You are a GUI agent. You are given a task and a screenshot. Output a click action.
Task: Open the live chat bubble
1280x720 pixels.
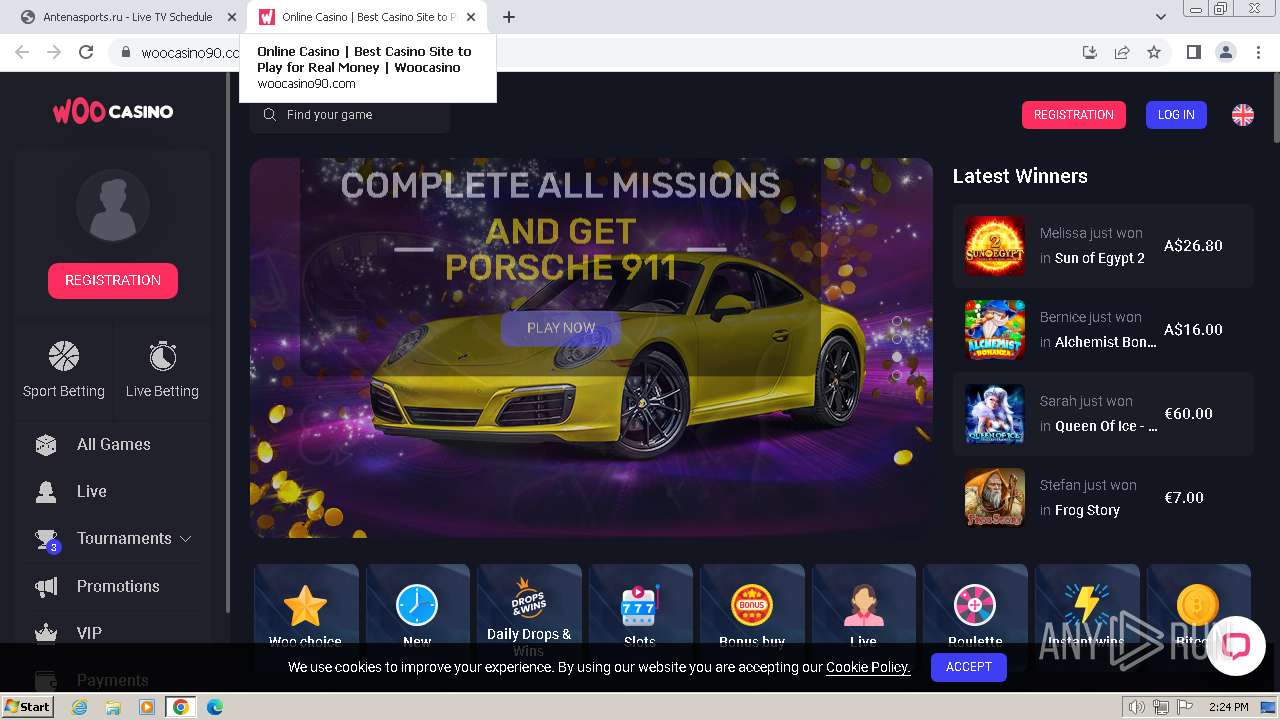tap(1236, 645)
